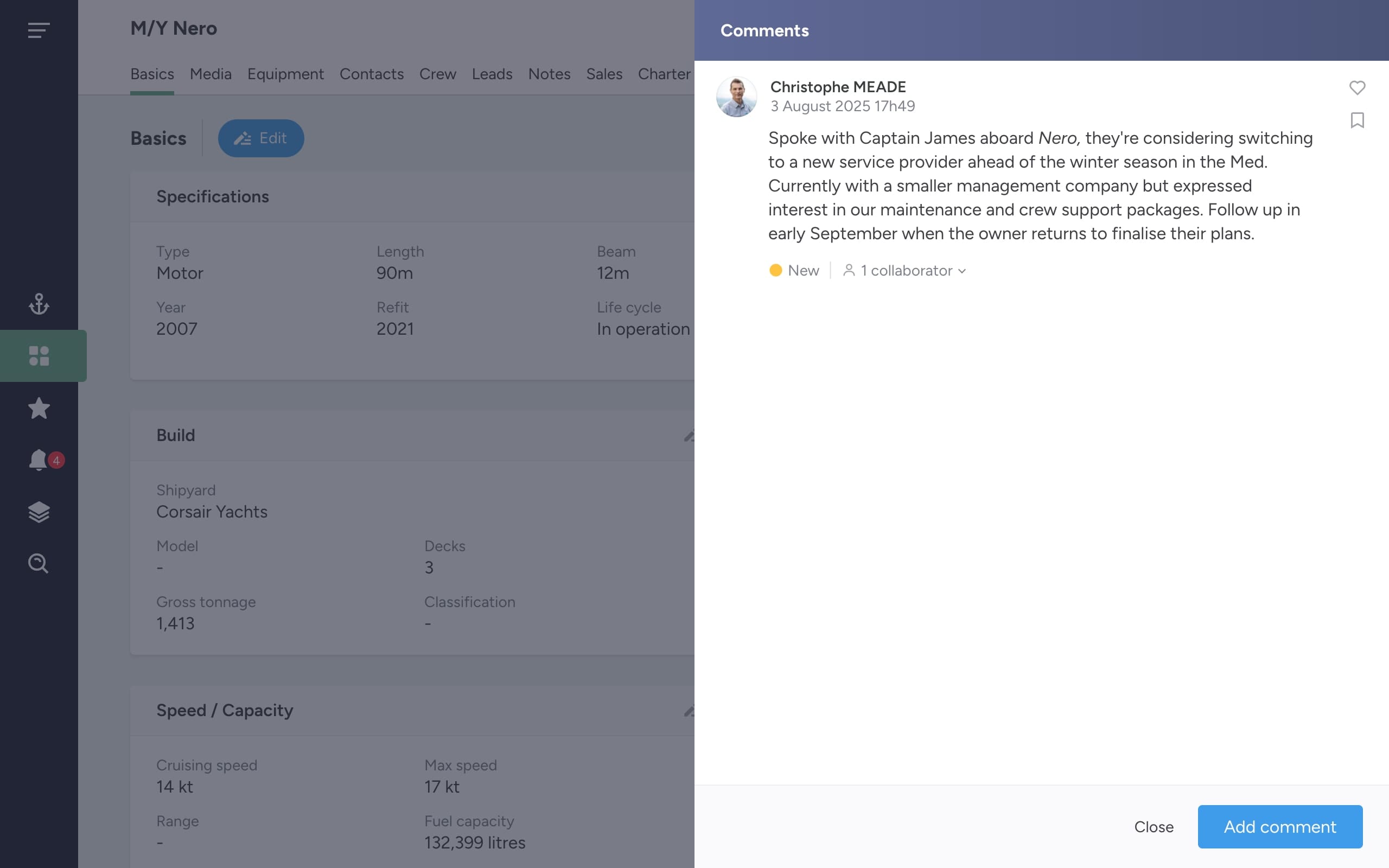Click the Life cycle value In operation
The width and height of the screenshot is (1389, 868).
643,328
